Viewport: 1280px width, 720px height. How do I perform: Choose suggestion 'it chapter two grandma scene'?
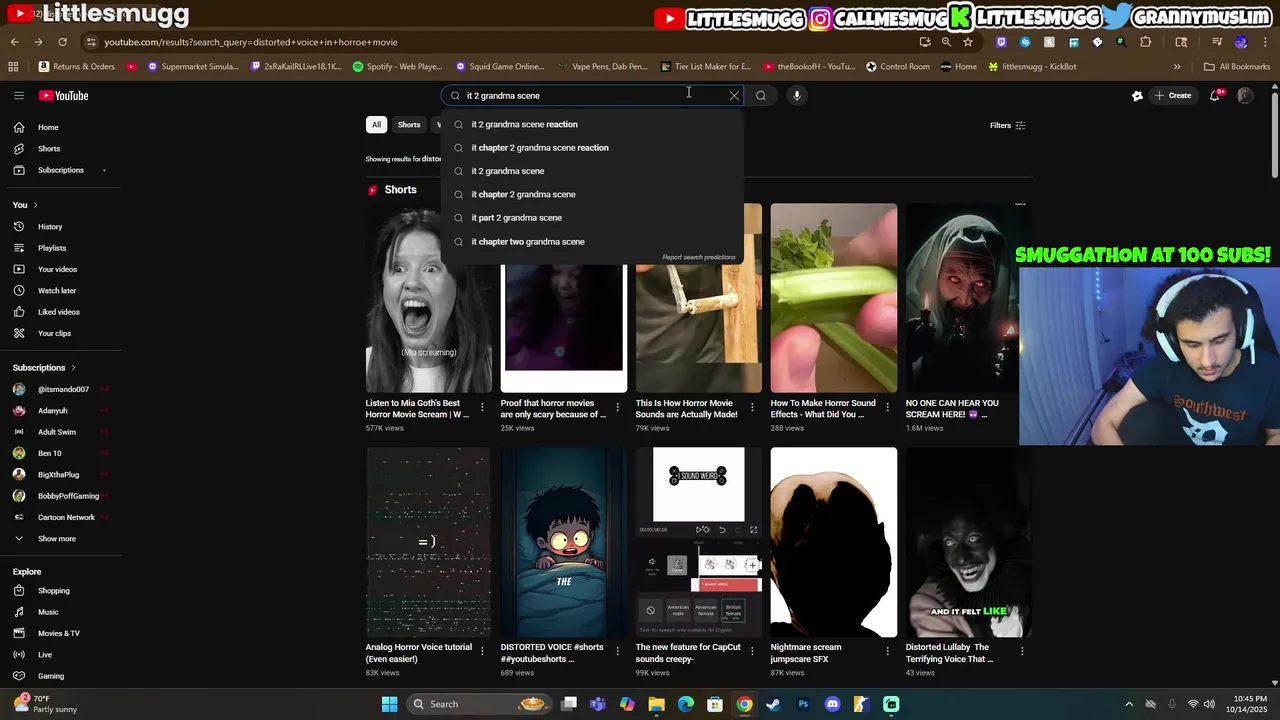coord(594,242)
